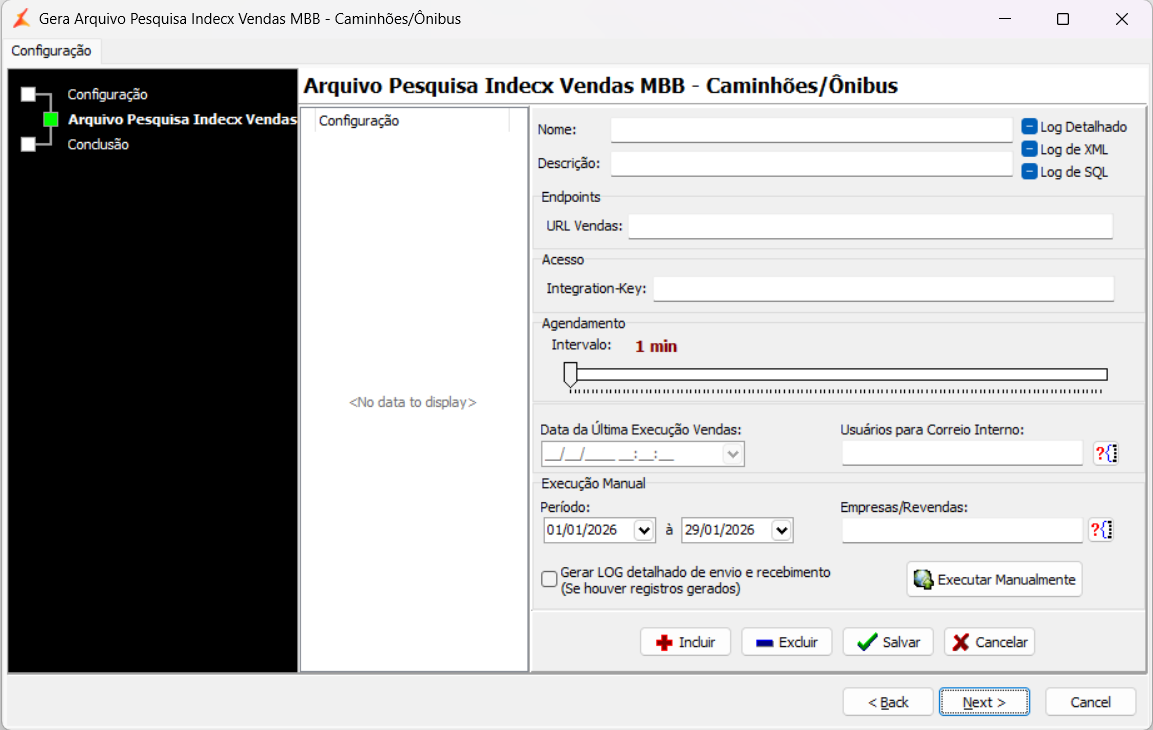The height and width of the screenshot is (730, 1153).
Task: Open the Data da Última Execução dropdown
Action: 732,454
